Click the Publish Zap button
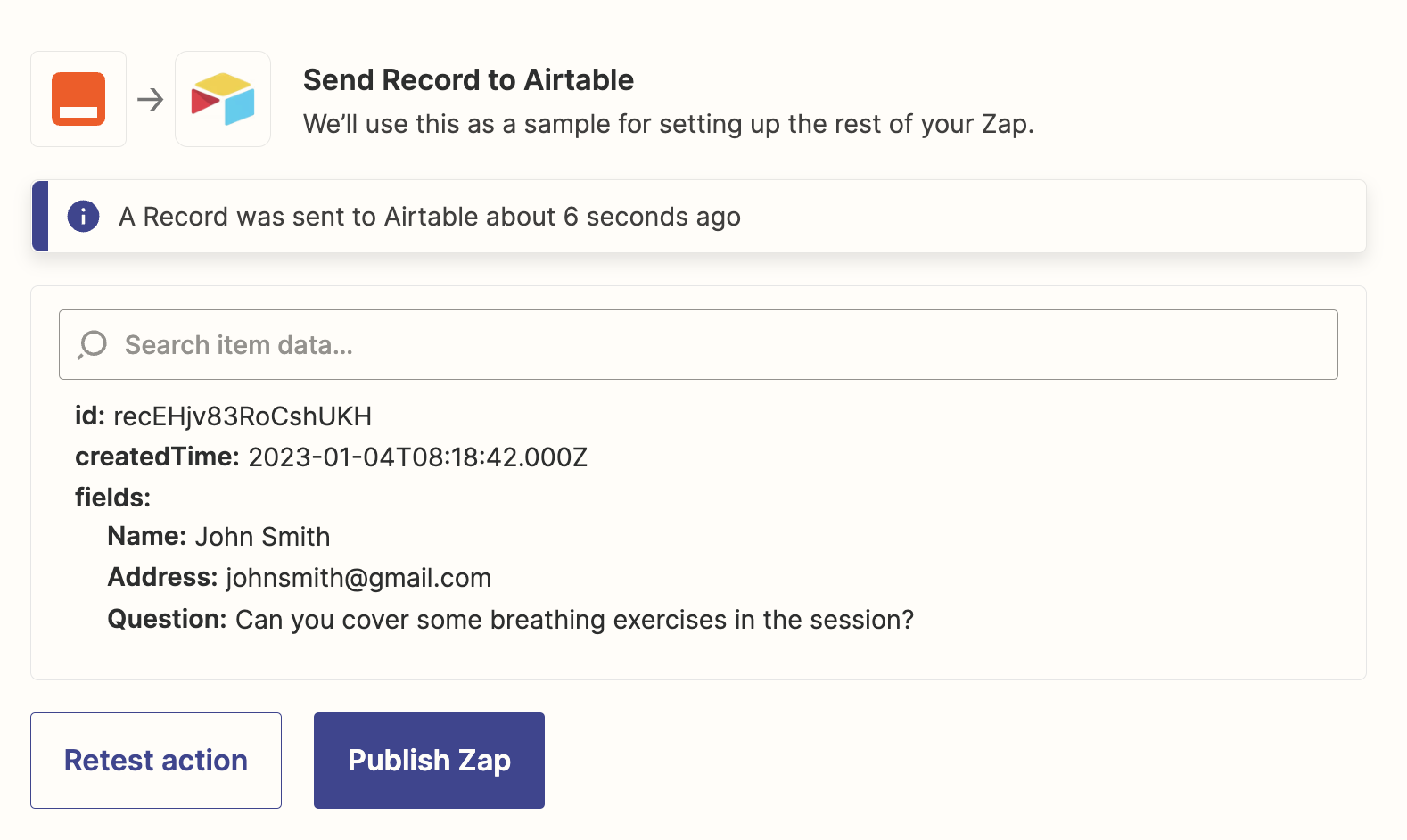The height and width of the screenshot is (840, 1407). (x=429, y=761)
